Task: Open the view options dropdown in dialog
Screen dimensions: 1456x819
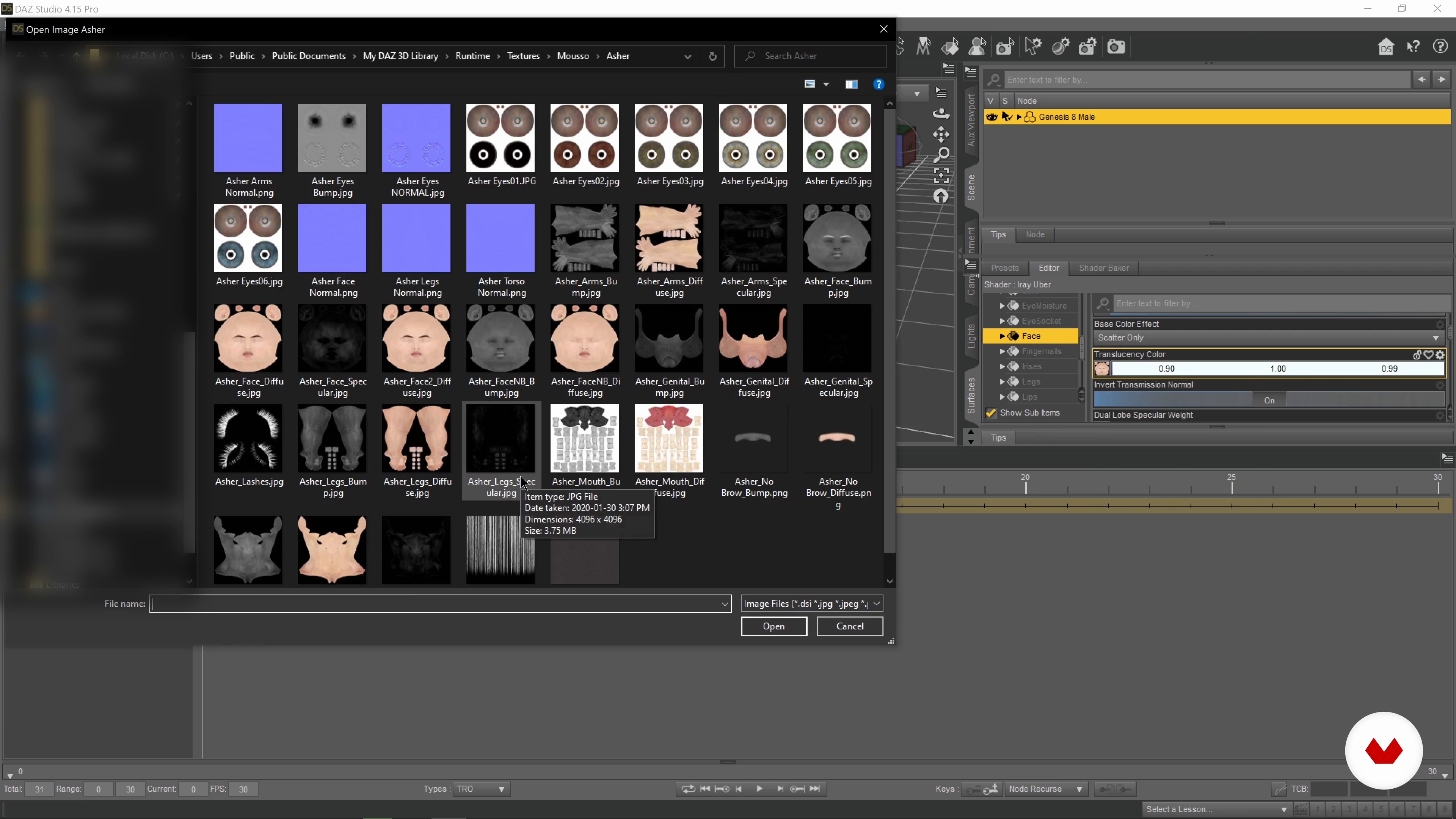Action: click(826, 84)
